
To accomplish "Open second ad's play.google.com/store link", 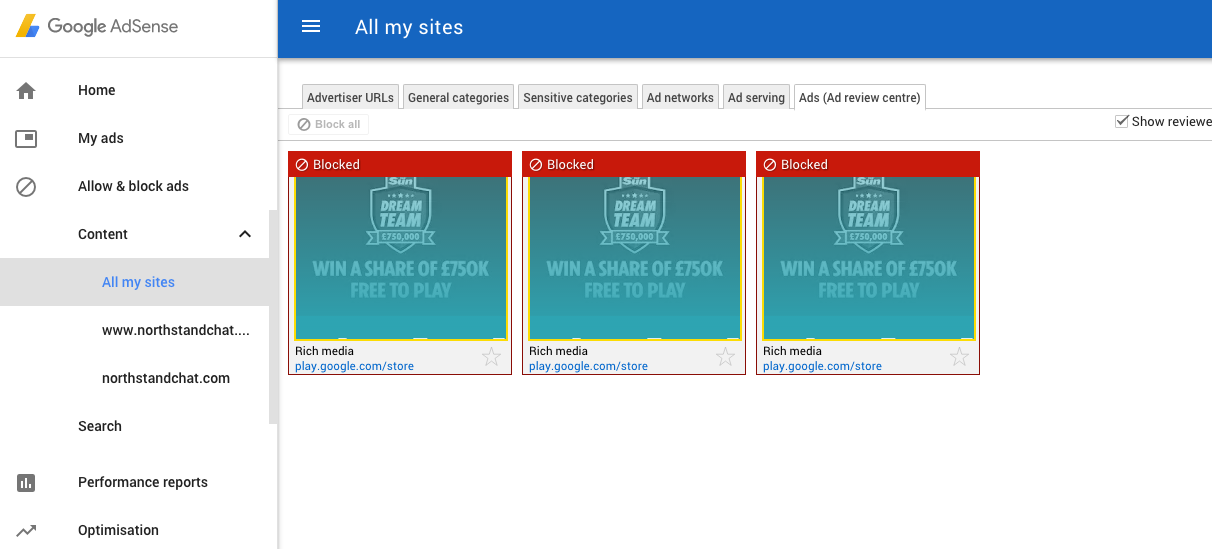I will 588,366.
